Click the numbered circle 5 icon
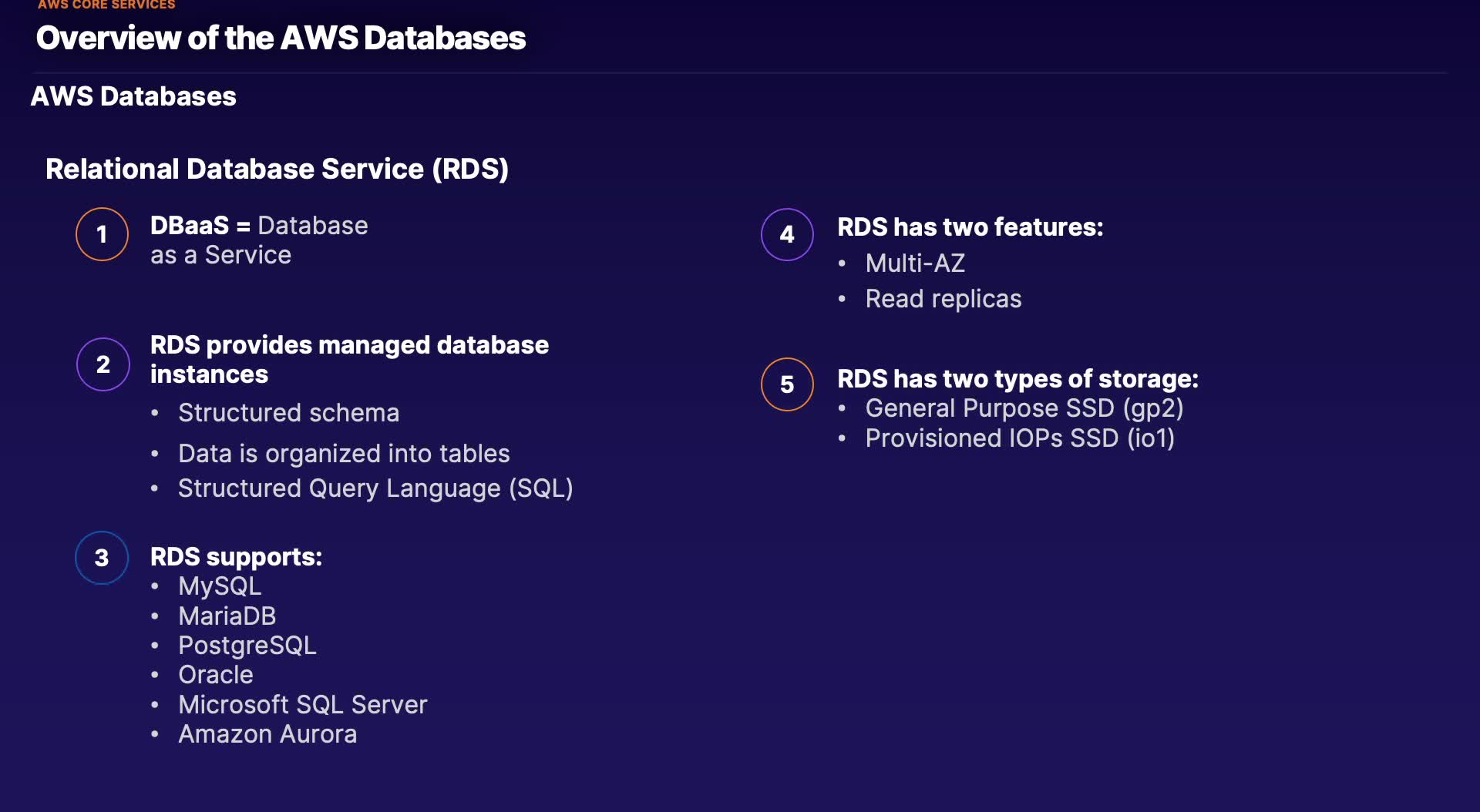Viewport: 1480px width, 812px height. coord(786,384)
